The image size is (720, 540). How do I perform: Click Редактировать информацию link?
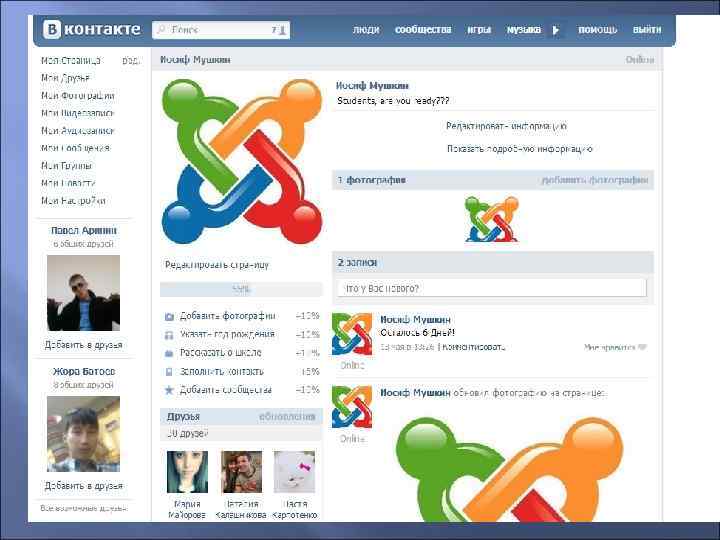point(506,126)
